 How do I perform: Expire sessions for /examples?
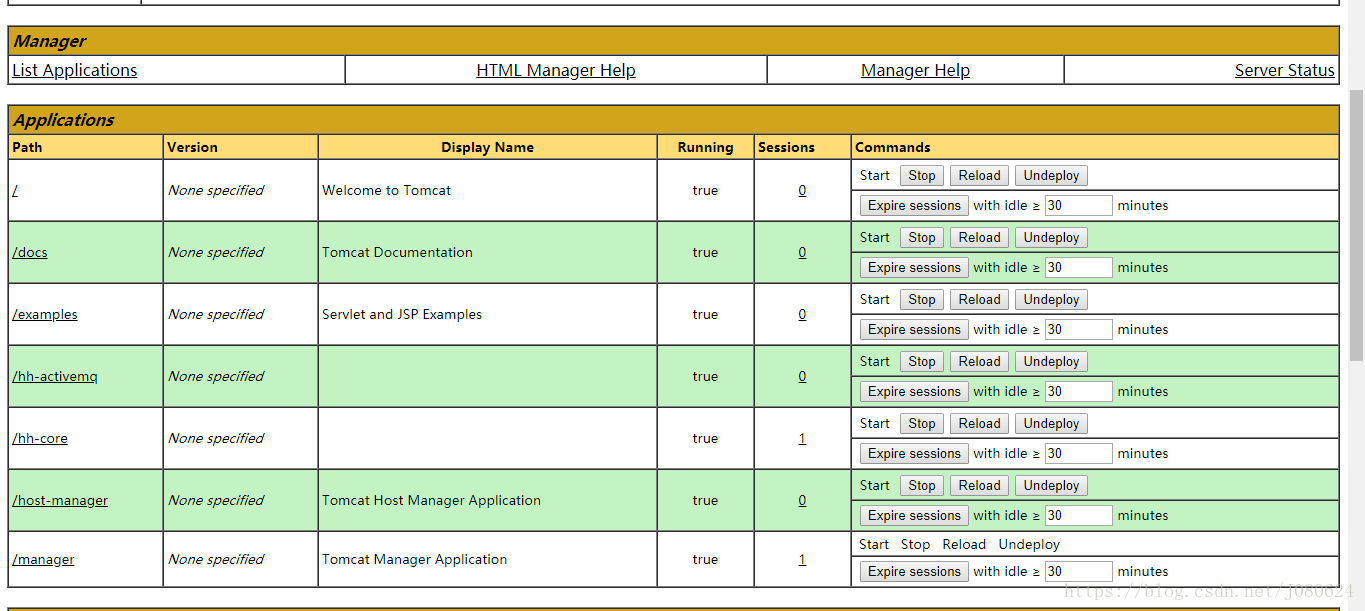pyautogui.click(x=914, y=330)
